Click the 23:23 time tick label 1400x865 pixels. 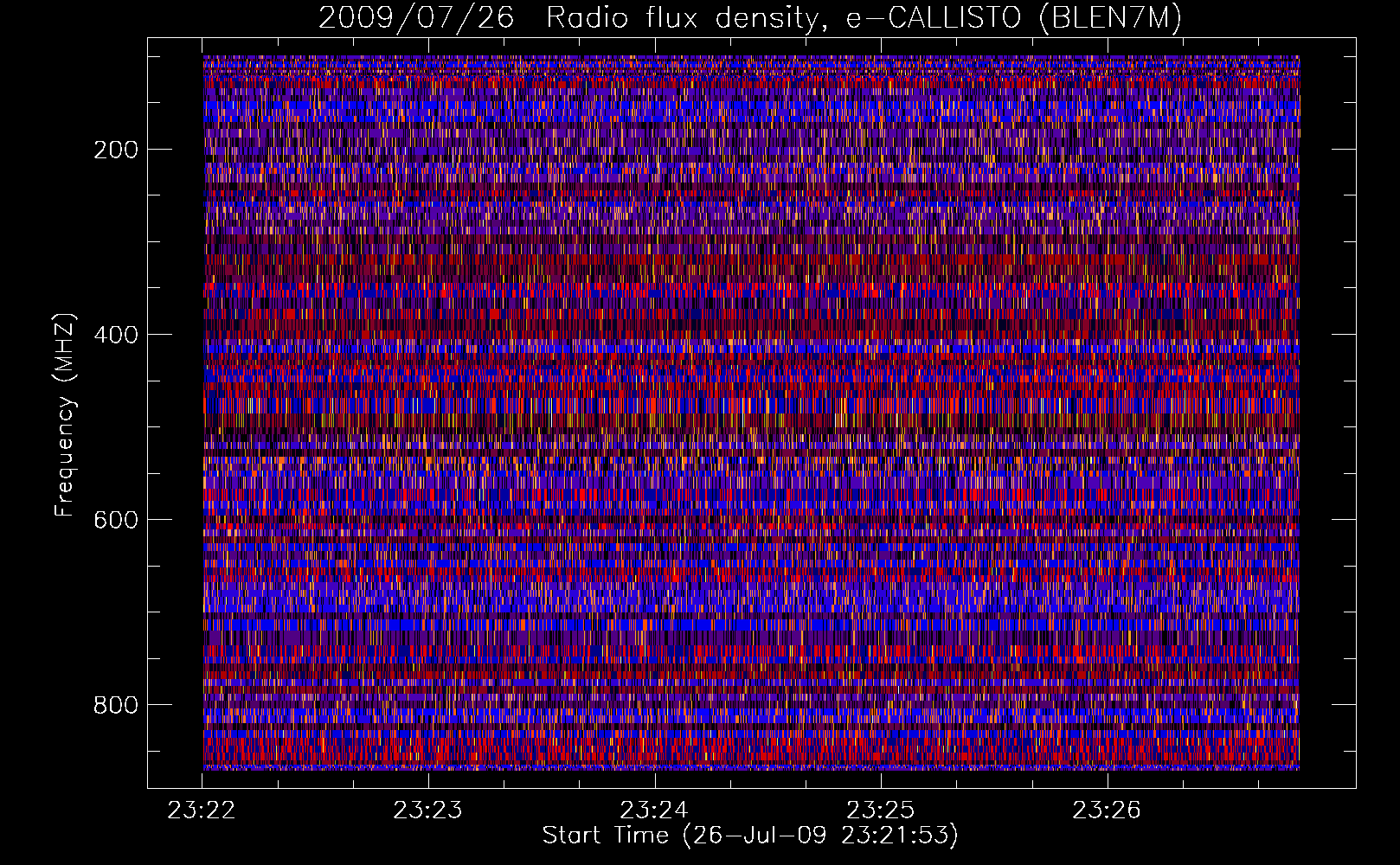(428, 811)
